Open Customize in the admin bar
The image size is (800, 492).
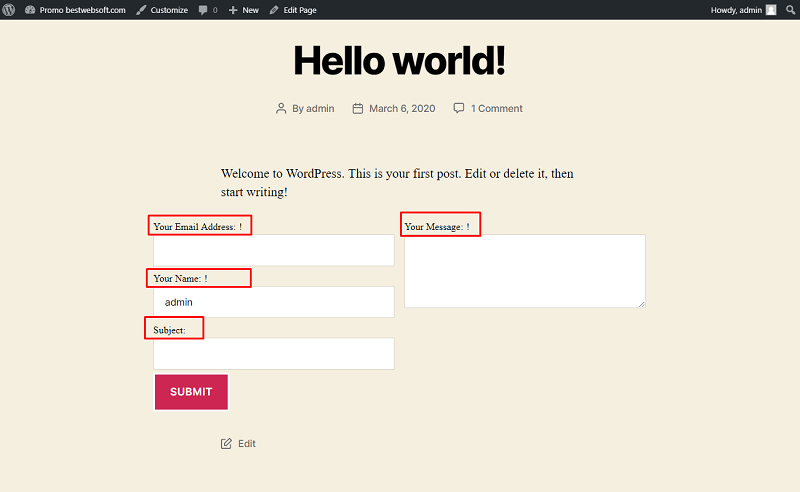coord(162,10)
